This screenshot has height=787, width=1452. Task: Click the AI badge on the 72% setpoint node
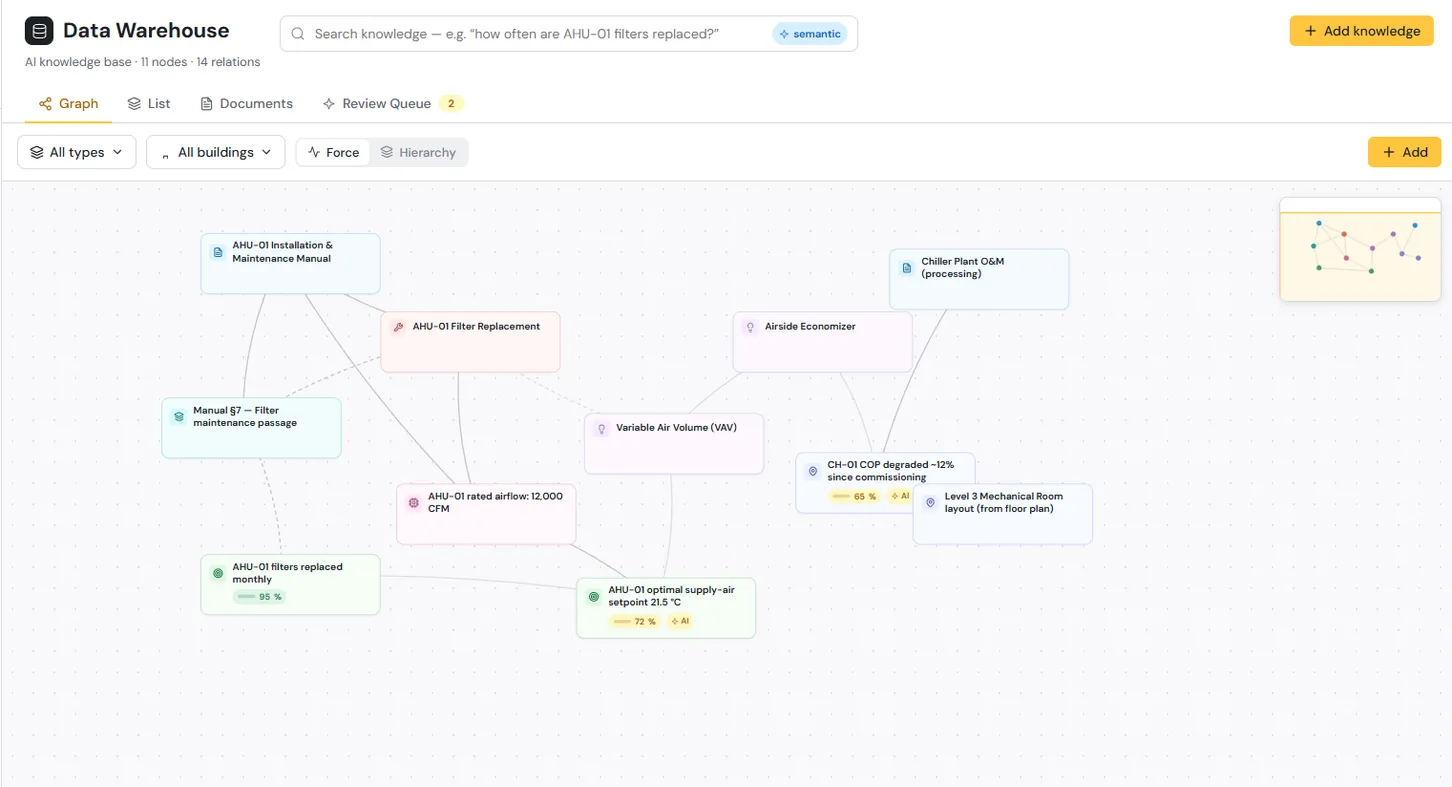[x=680, y=621]
